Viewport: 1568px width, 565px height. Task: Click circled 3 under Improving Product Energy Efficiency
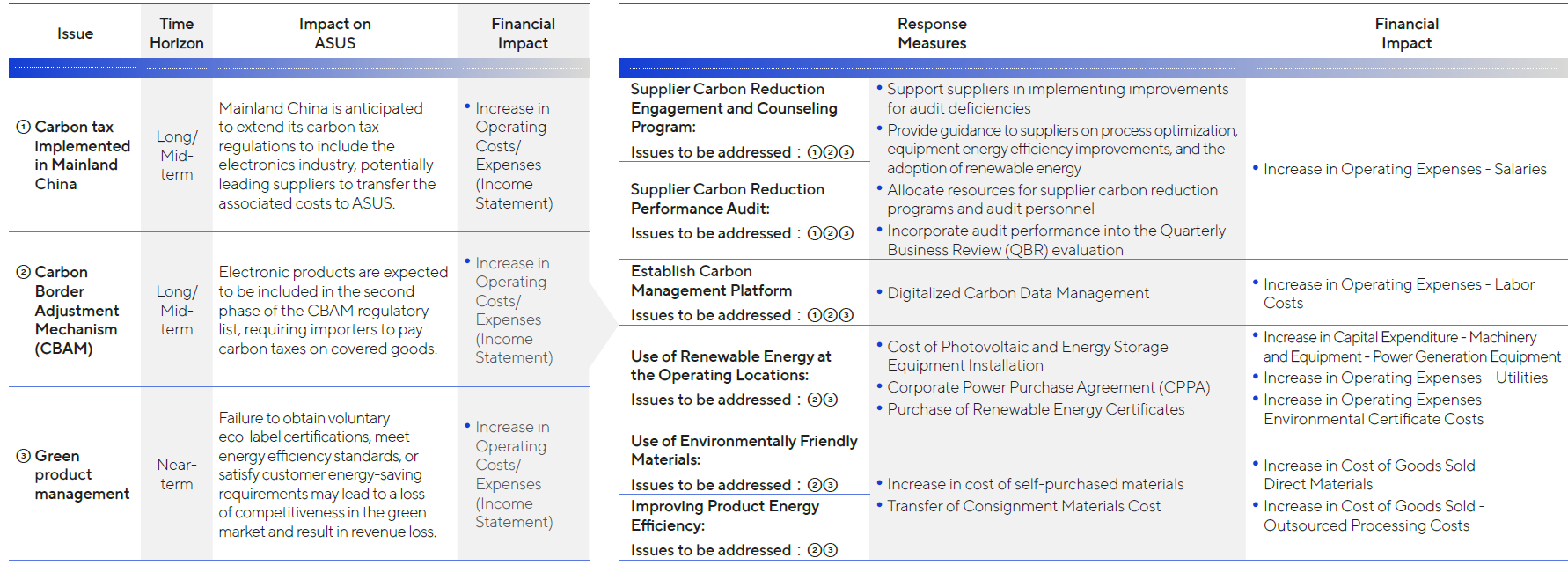tap(831, 550)
